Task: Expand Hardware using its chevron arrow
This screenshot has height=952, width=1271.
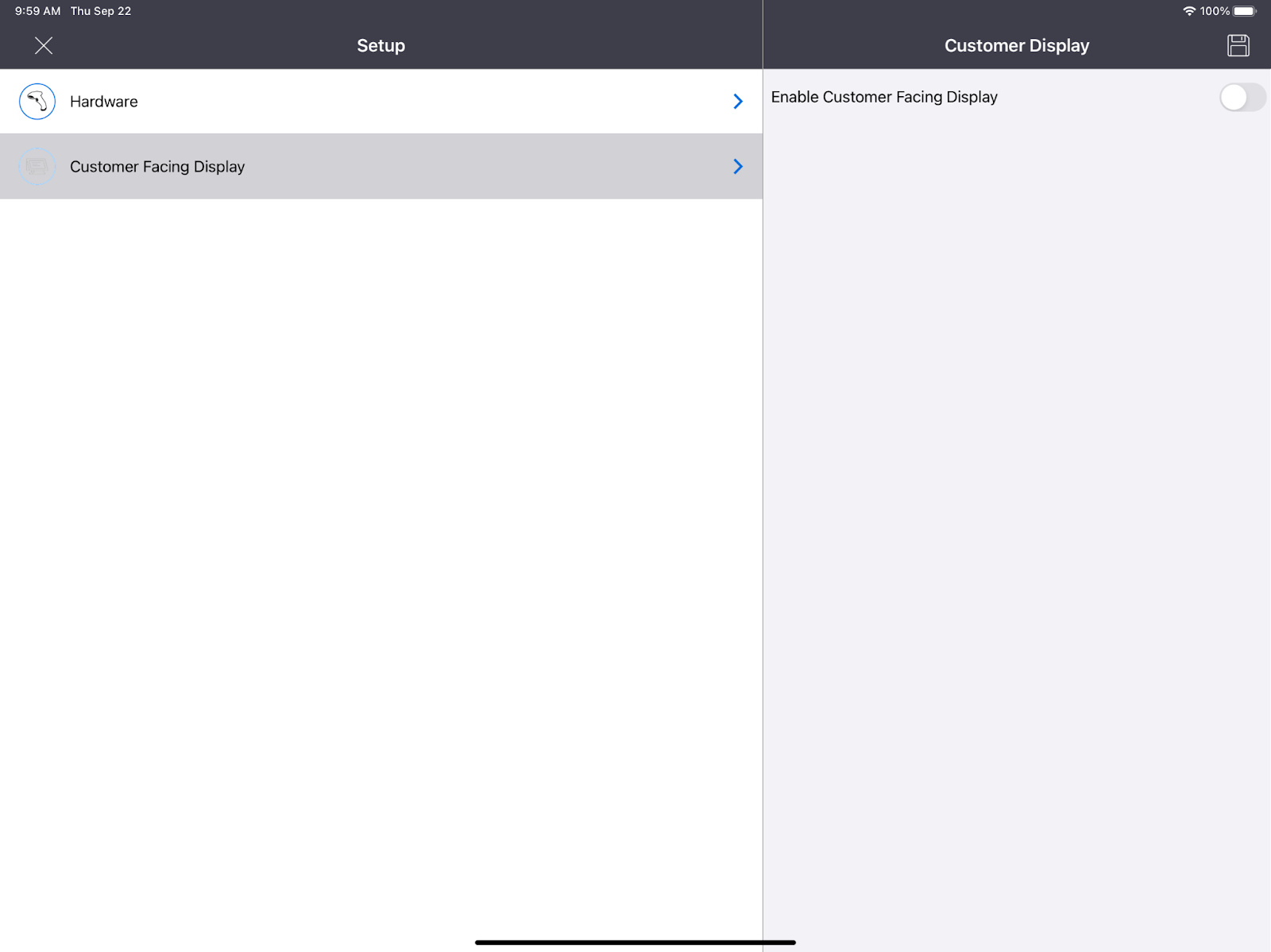Action: tap(738, 102)
